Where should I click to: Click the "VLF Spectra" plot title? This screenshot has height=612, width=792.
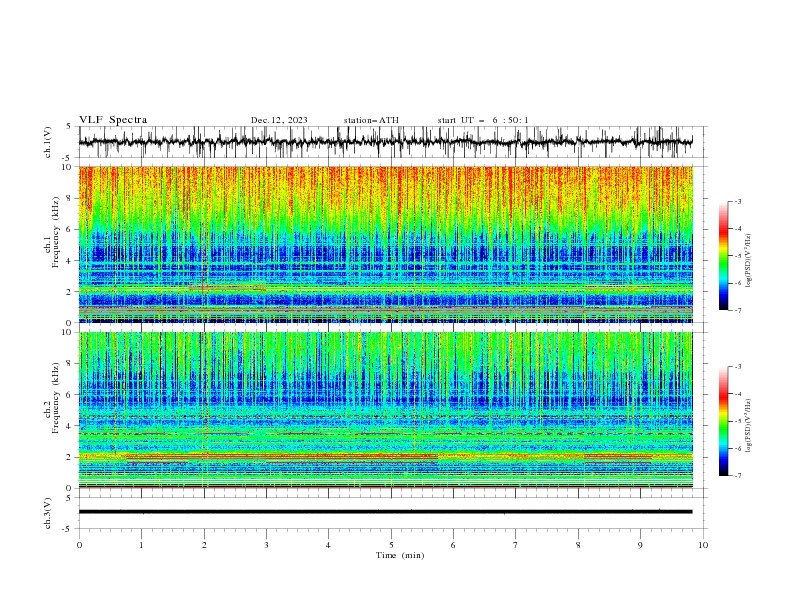pos(113,120)
